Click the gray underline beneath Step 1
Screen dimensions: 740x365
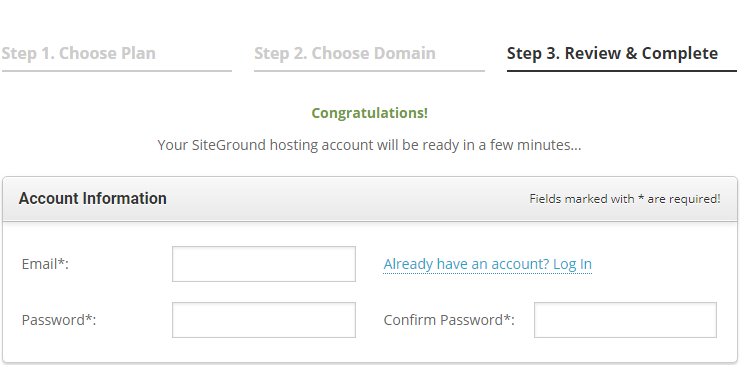[117, 71]
